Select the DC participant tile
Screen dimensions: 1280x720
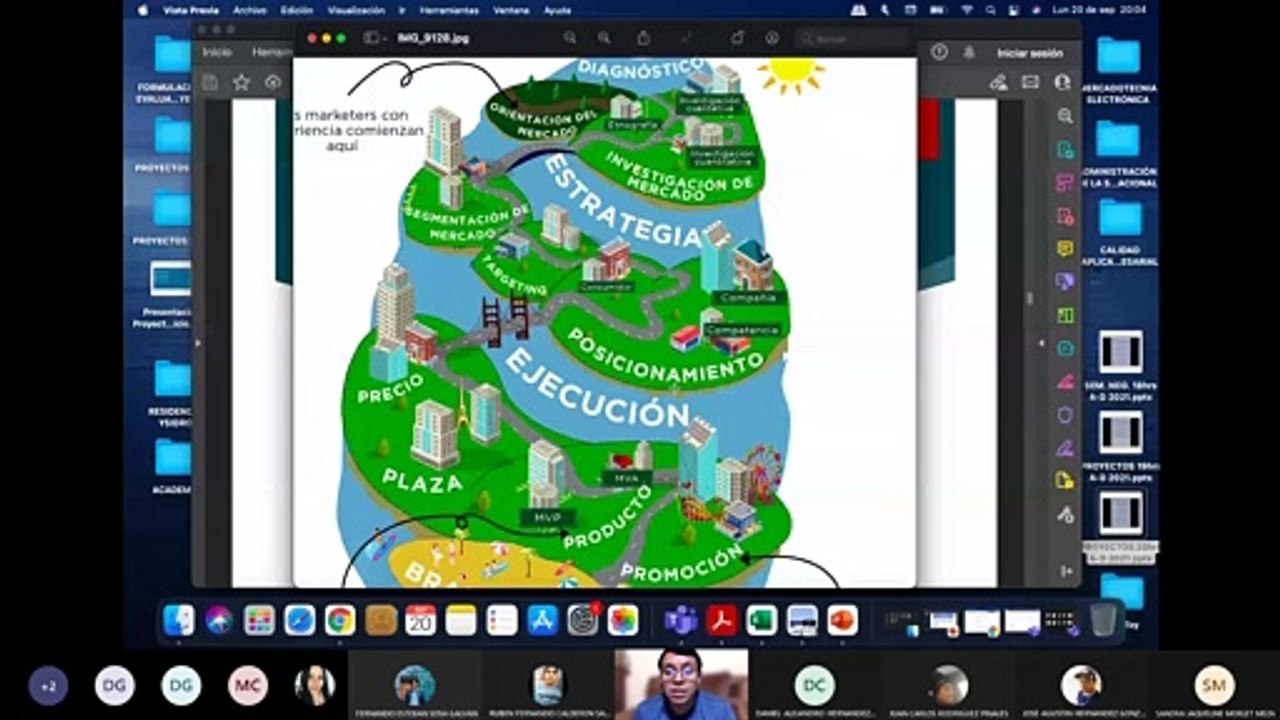pyautogui.click(x=814, y=686)
